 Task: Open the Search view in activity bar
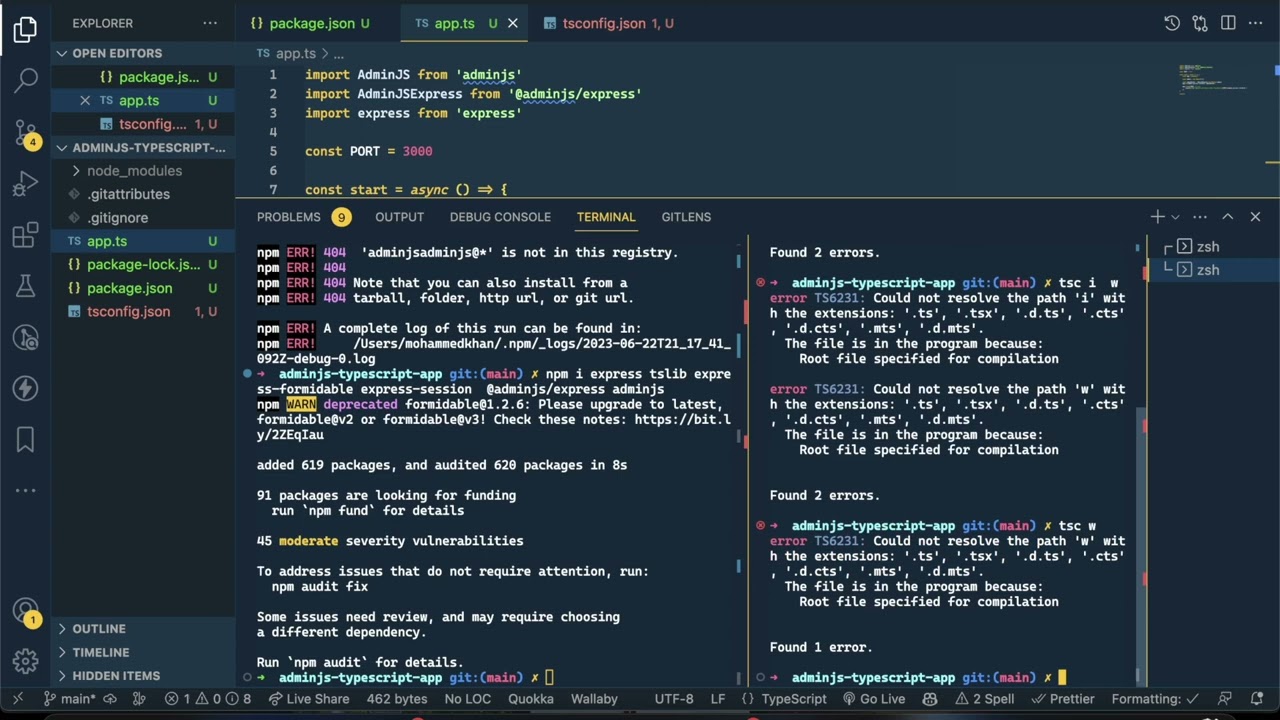(x=26, y=80)
